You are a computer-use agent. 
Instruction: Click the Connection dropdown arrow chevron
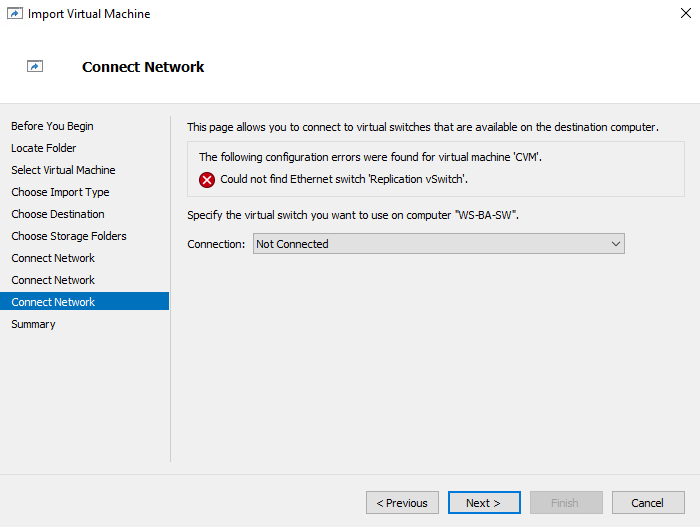click(616, 244)
